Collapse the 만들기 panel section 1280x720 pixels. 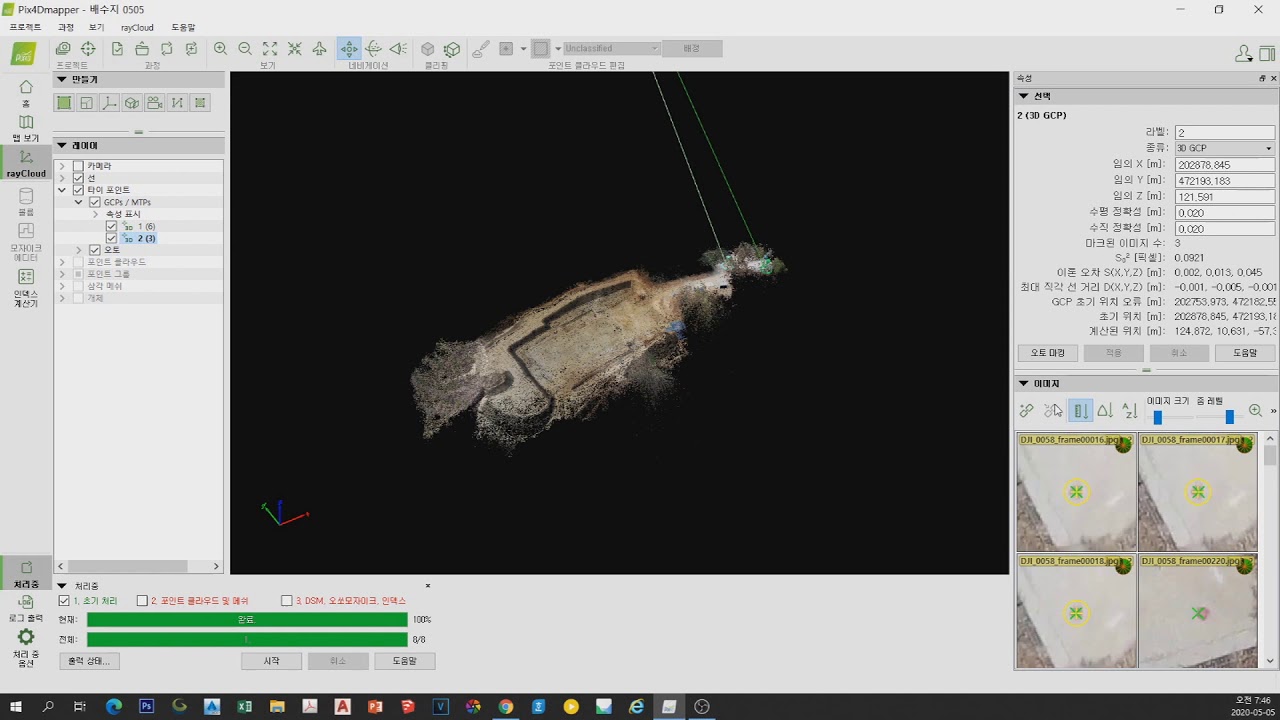click(62, 79)
